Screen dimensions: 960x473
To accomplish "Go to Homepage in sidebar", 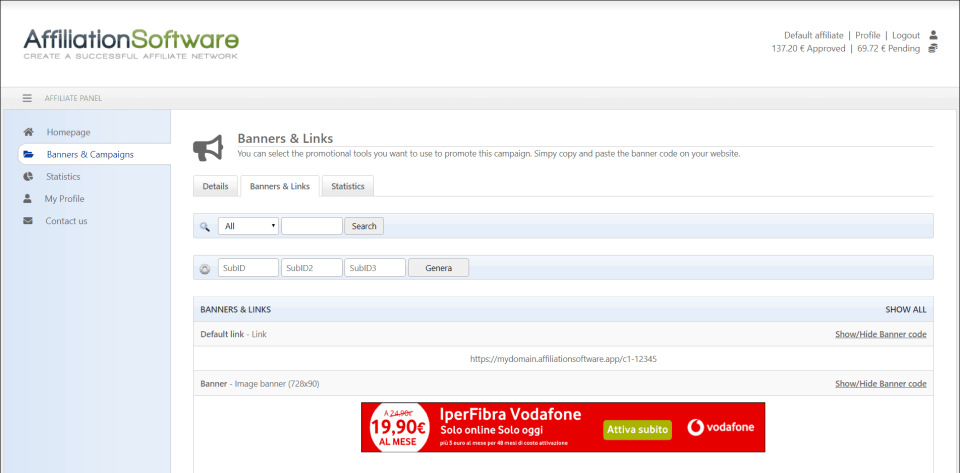I will coord(68,132).
